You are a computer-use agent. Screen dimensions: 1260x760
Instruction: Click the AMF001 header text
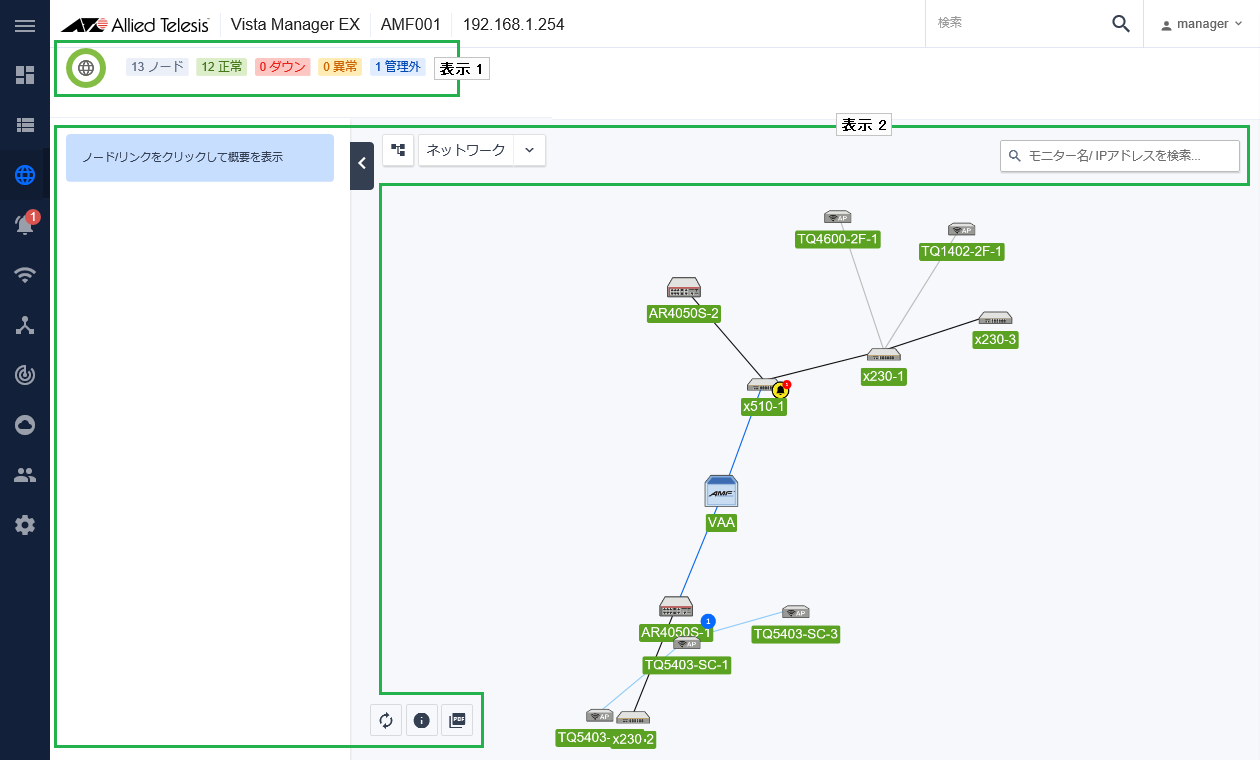[409, 24]
